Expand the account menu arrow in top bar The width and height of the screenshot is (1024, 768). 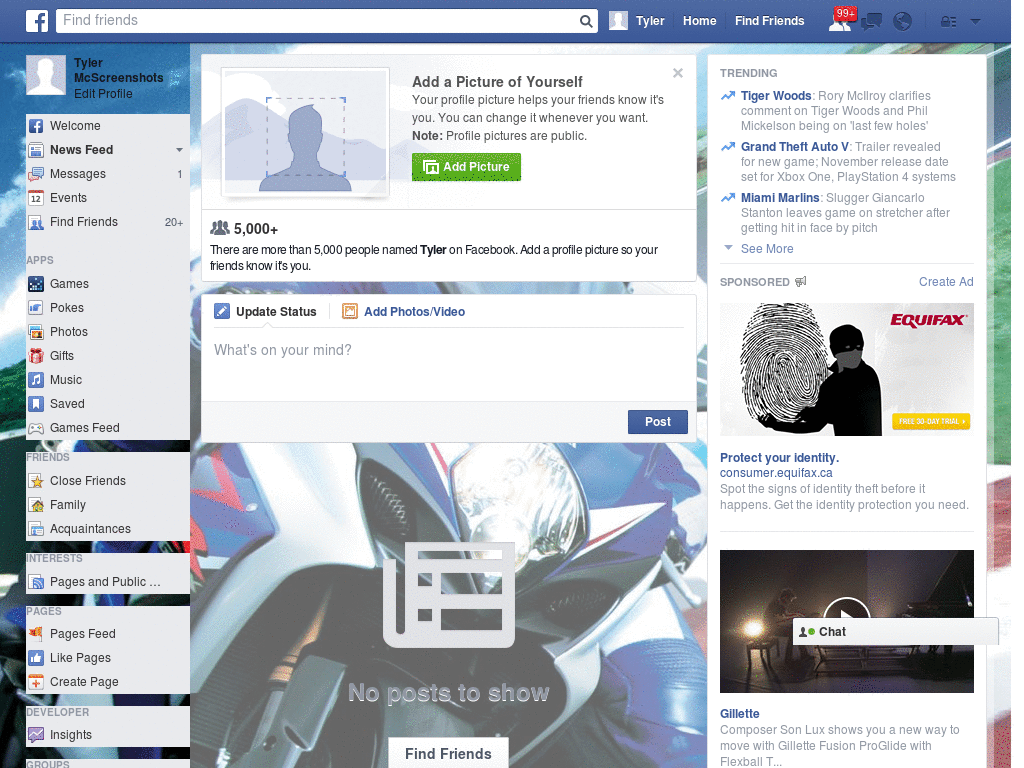coord(975,22)
